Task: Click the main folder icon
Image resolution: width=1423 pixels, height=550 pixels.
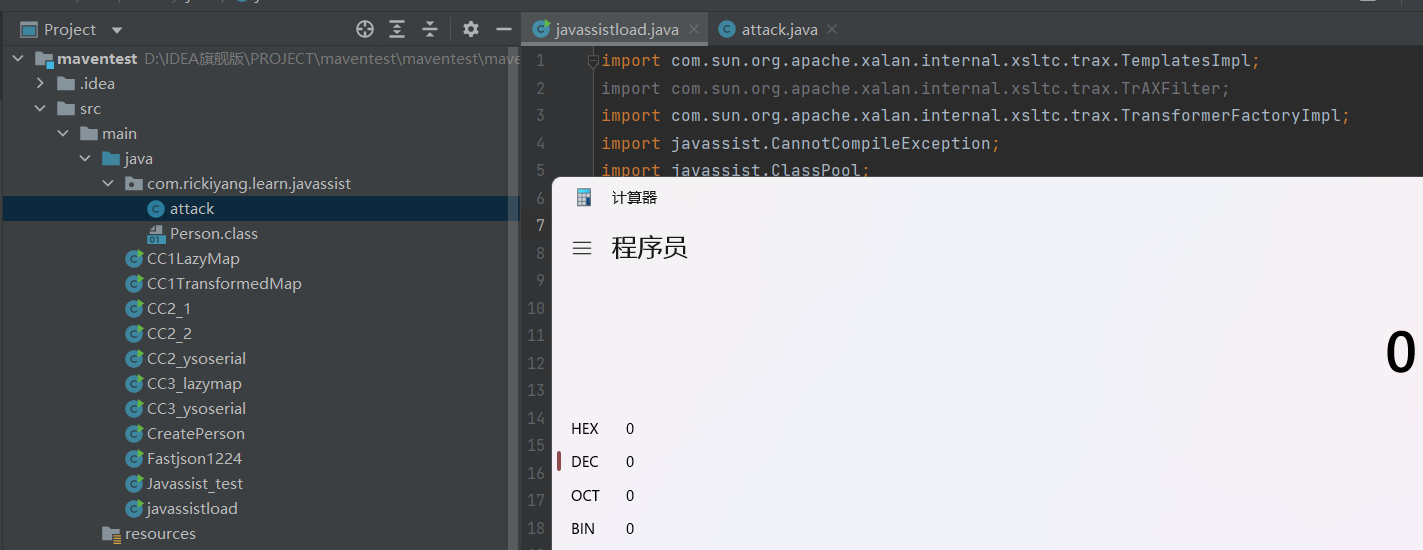Action: (x=88, y=134)
